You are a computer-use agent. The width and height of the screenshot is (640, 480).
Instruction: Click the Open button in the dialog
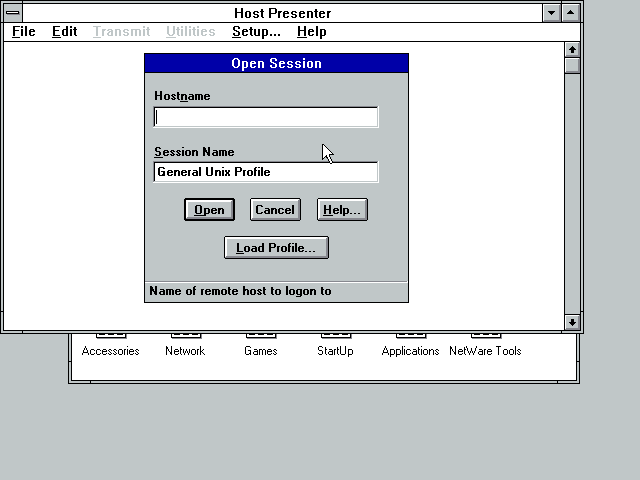pos(209,210)
